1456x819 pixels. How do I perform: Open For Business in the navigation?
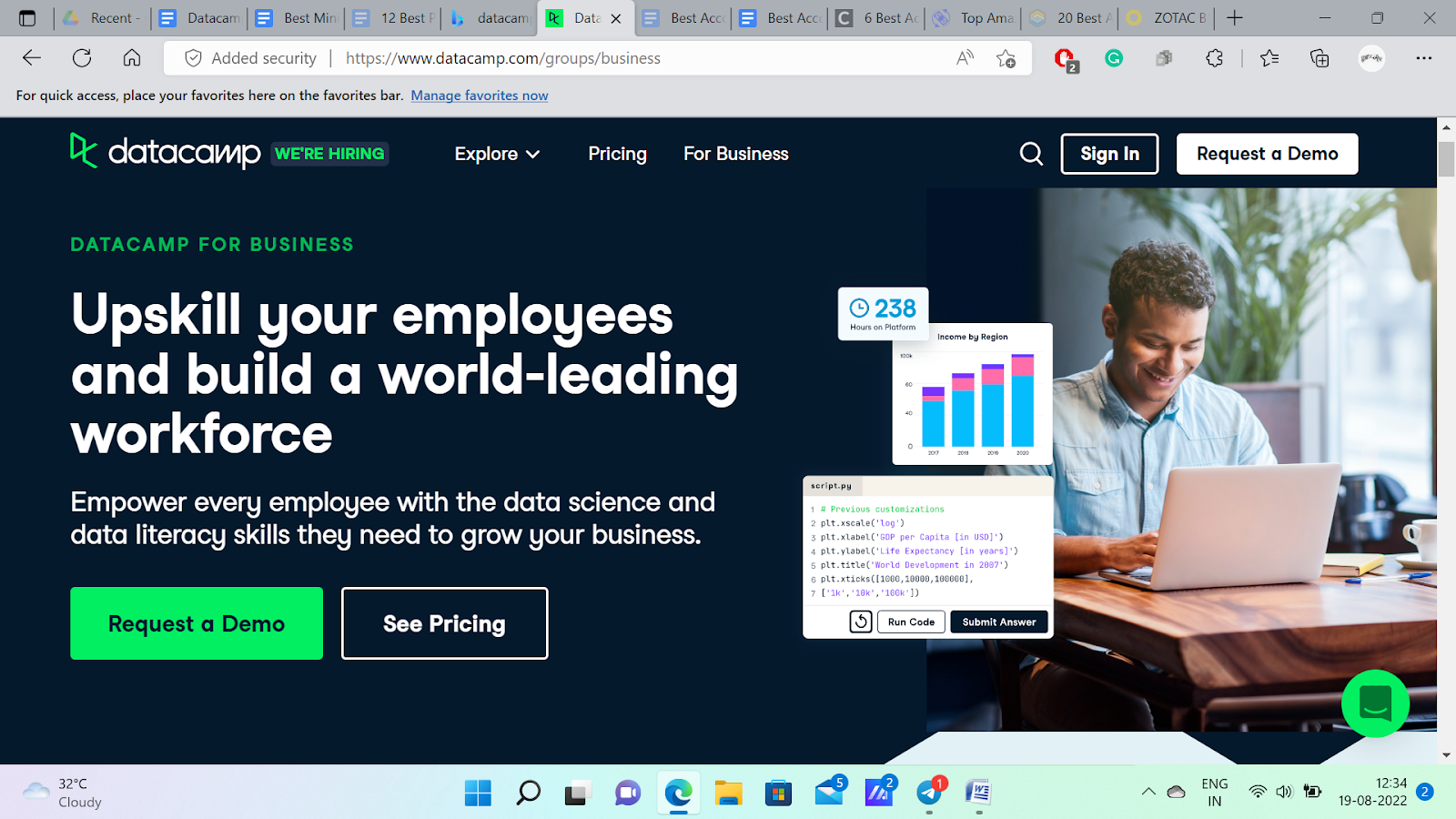click(736, 154)
